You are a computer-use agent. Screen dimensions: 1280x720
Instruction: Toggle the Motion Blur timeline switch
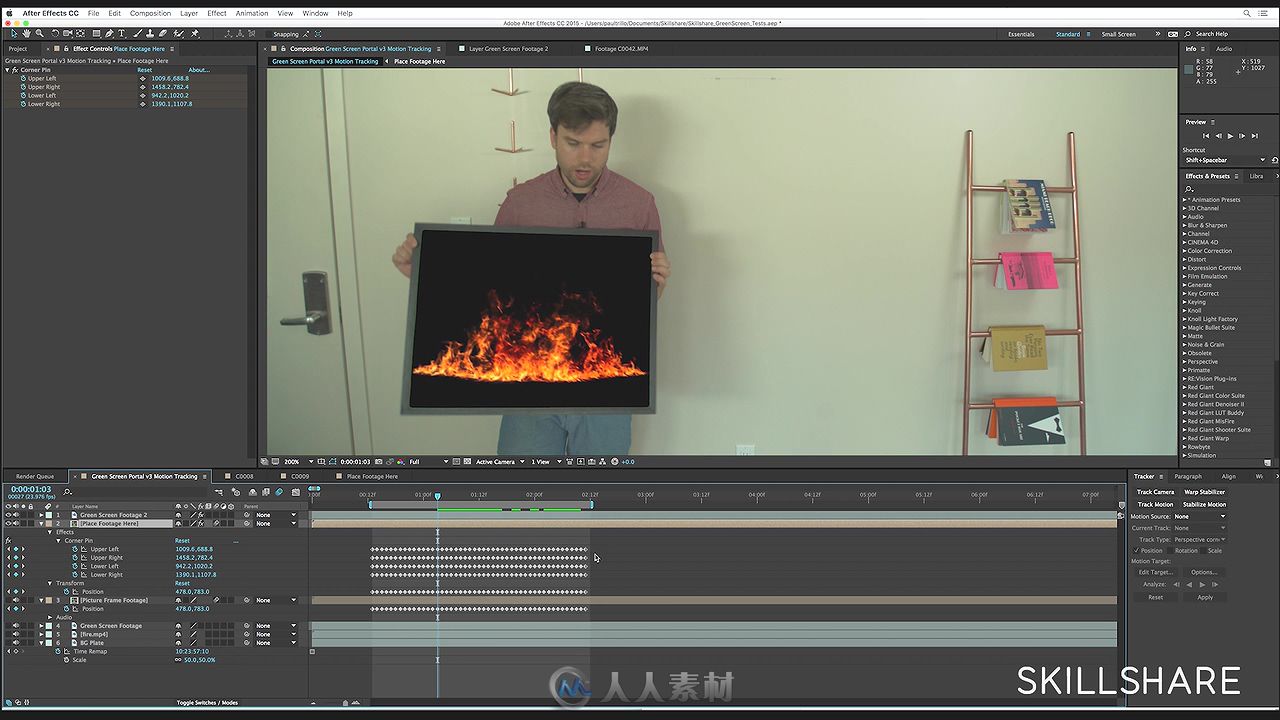coord(279,492)
